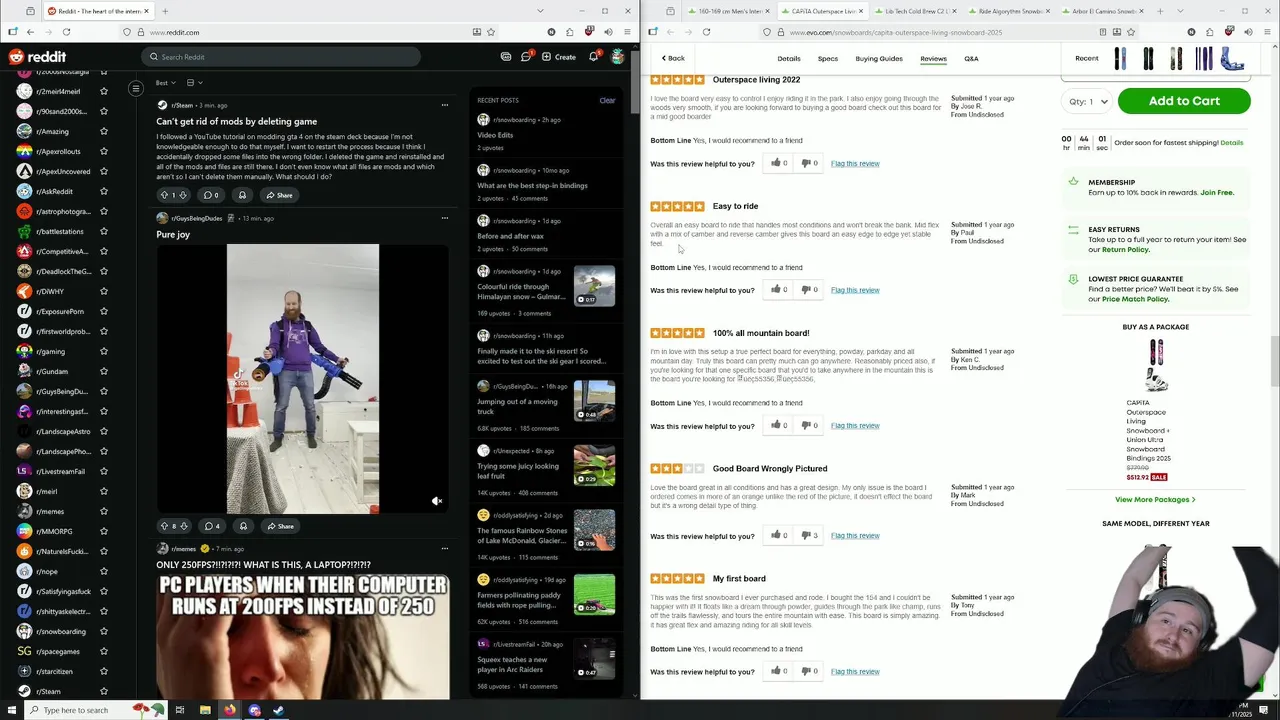This screenshot has height=720, width=1280.
Task: Click the Reddit logo home link
Action: tap(38, 57)
